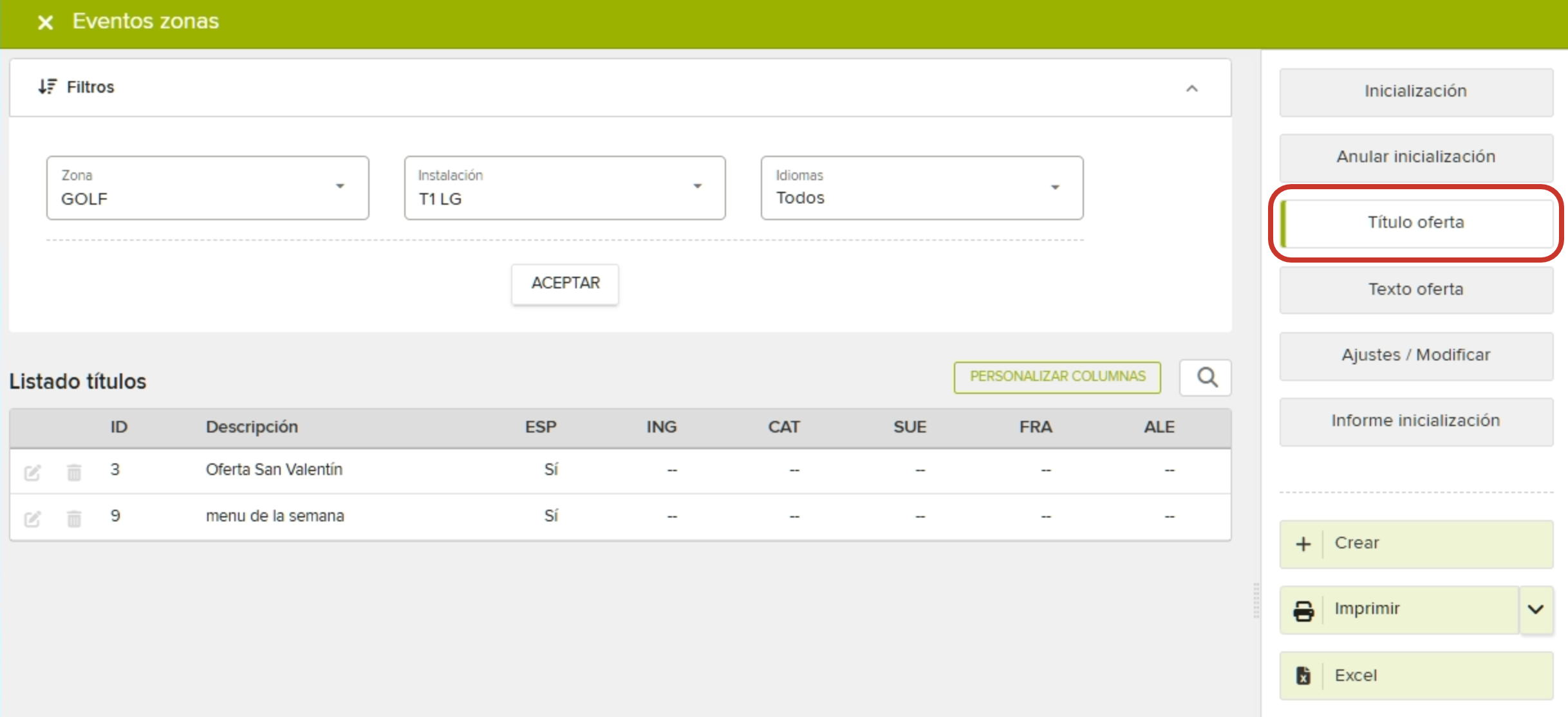
Task: Click the side panel resize handle
Action: point(1256,601)
